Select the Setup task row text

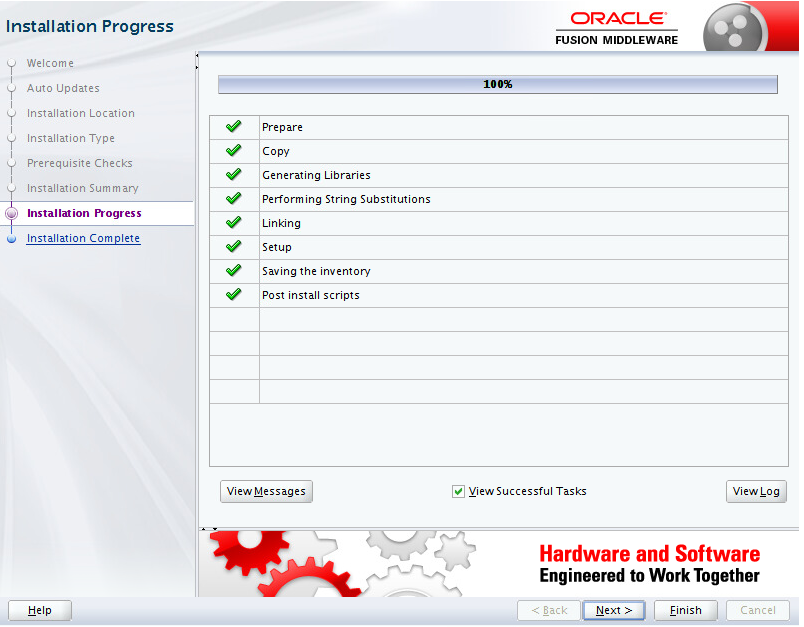pyautogui.click(x=277, y=247)
